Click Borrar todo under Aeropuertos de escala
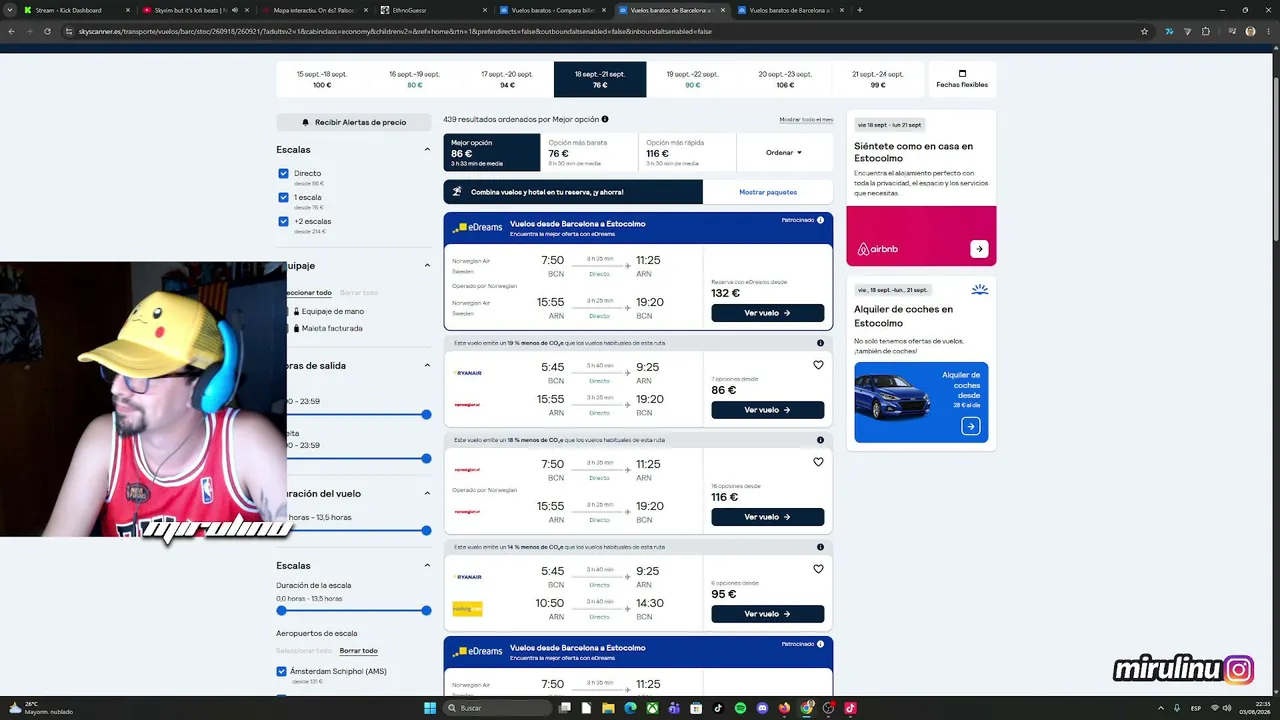1280x720 pixels. pyautogui.click(x=359, y=651)
